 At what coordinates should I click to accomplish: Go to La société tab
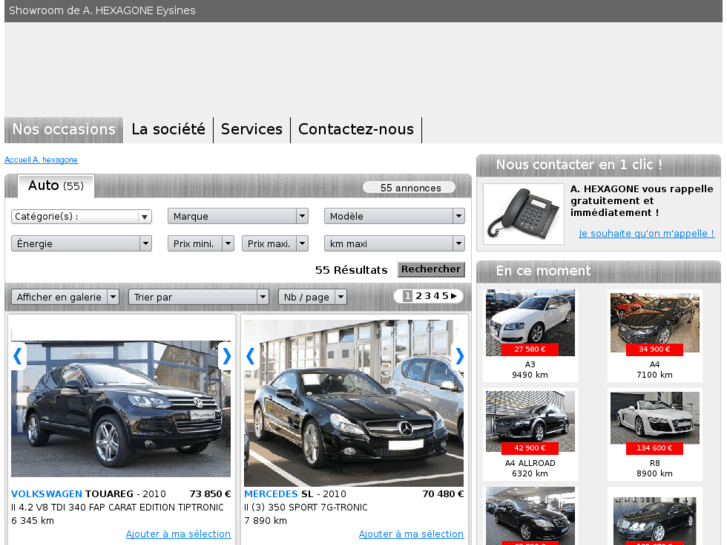click(x=168, y=129)
